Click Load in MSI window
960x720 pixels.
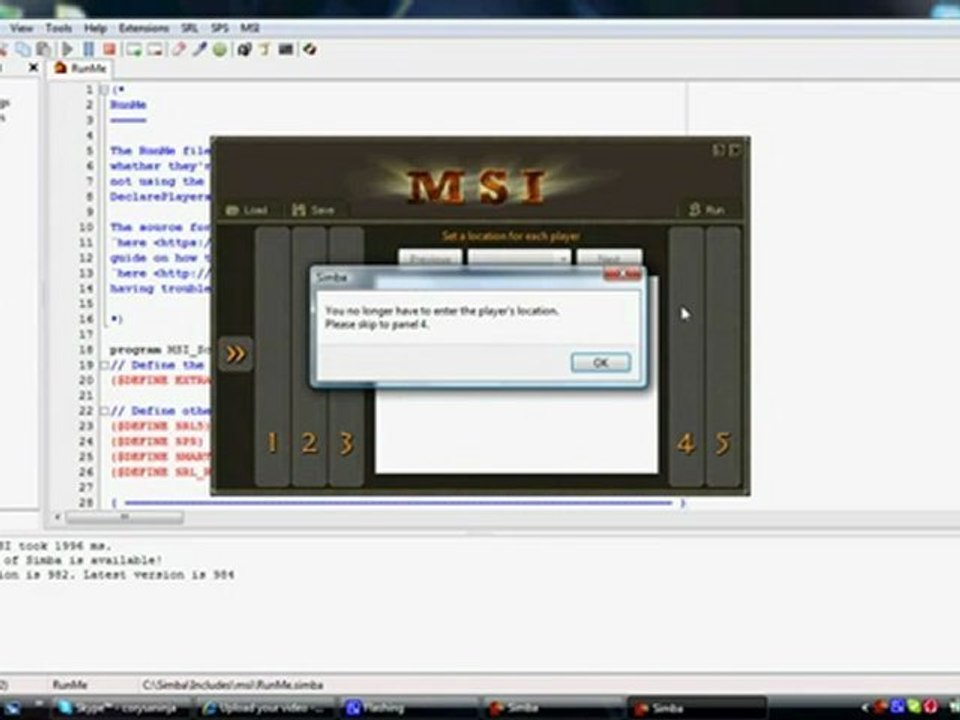247,210
